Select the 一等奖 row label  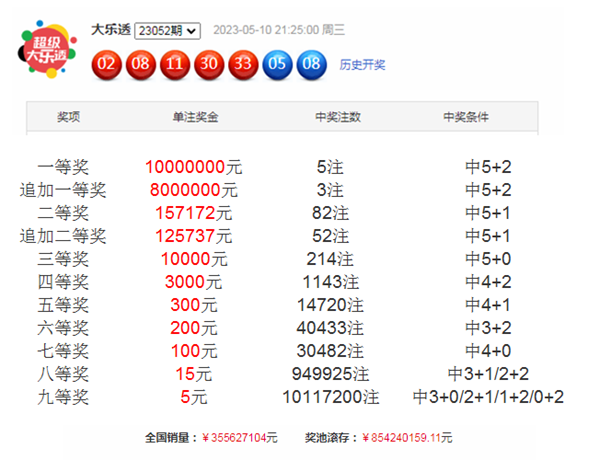click(x=63, y=167)
